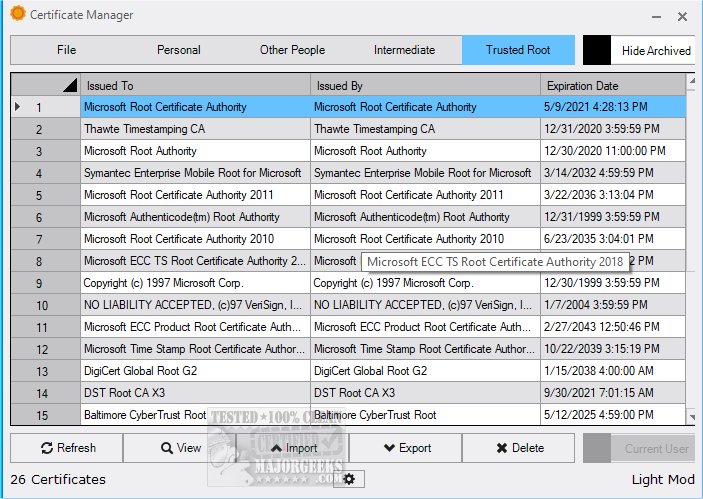Select Issued To 'Microsoft Root Certificate Authority 2011'
This screenshot has height=499, width=703.
[195, 195]
